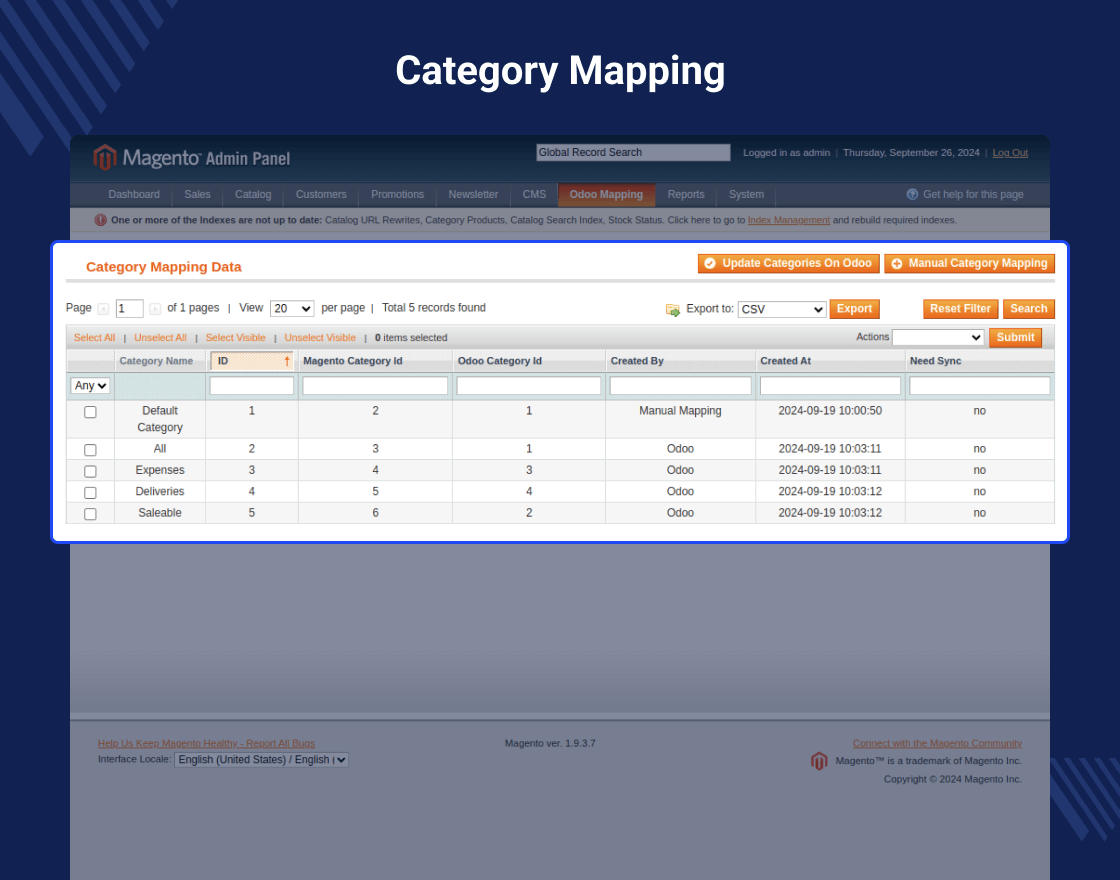This screenshot has width=1120, height=880.
Task: Check the Expenses row checkbox
Action: click(90, 471)
